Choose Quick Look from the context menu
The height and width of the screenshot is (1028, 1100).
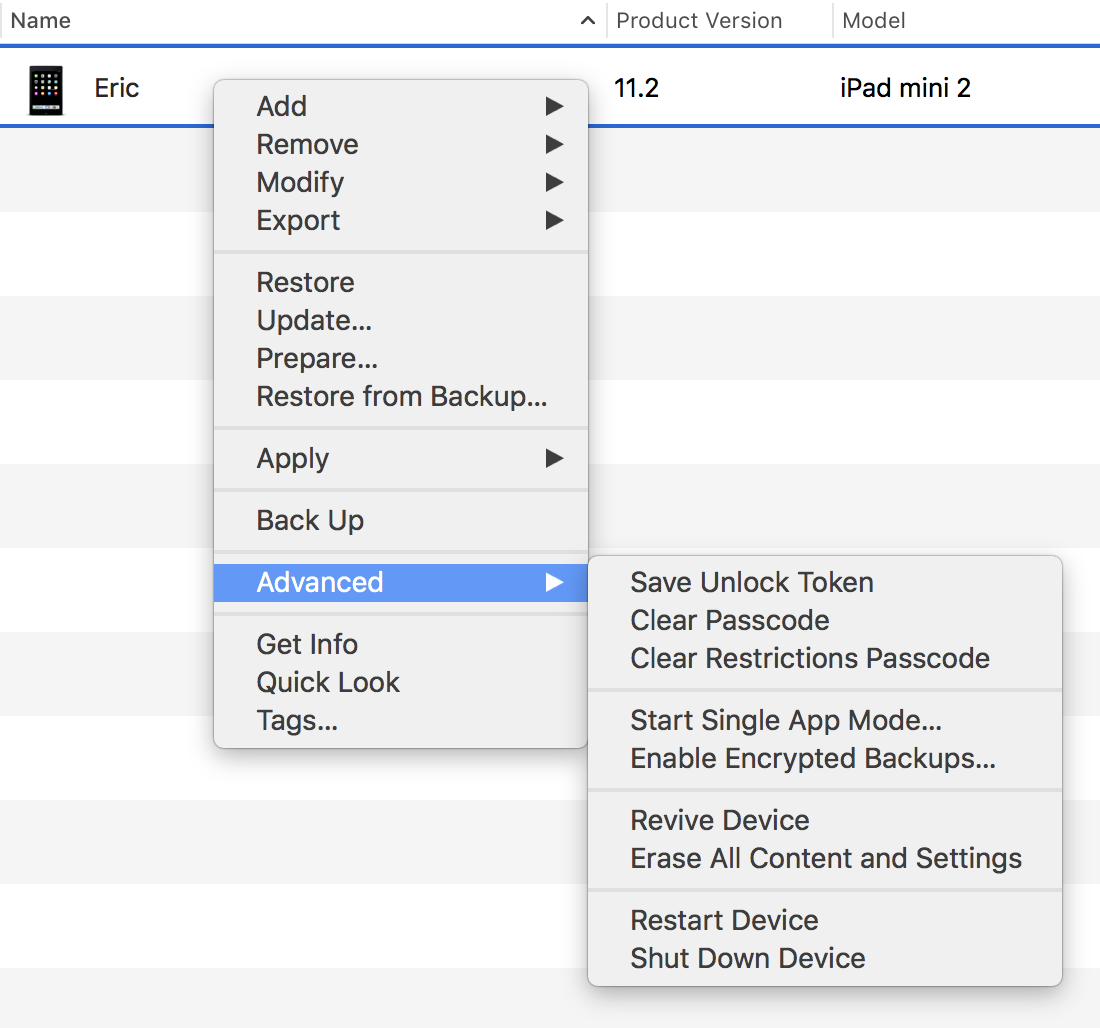tap(401, 682)
